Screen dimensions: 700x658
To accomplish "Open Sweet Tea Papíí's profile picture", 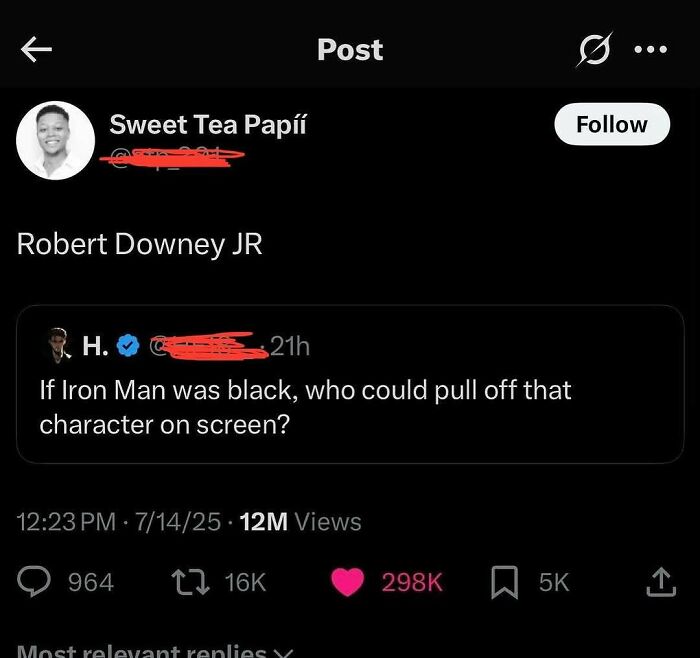I will [55, 140].
